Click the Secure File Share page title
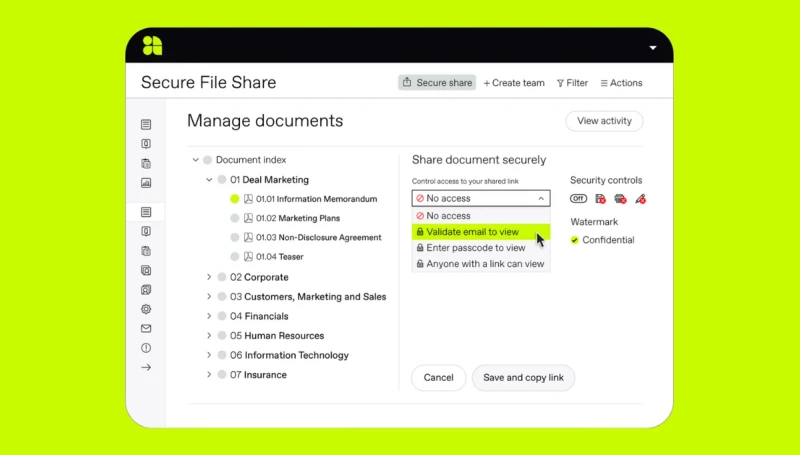The width and height of the screenshot is (800, 455). 209,83
